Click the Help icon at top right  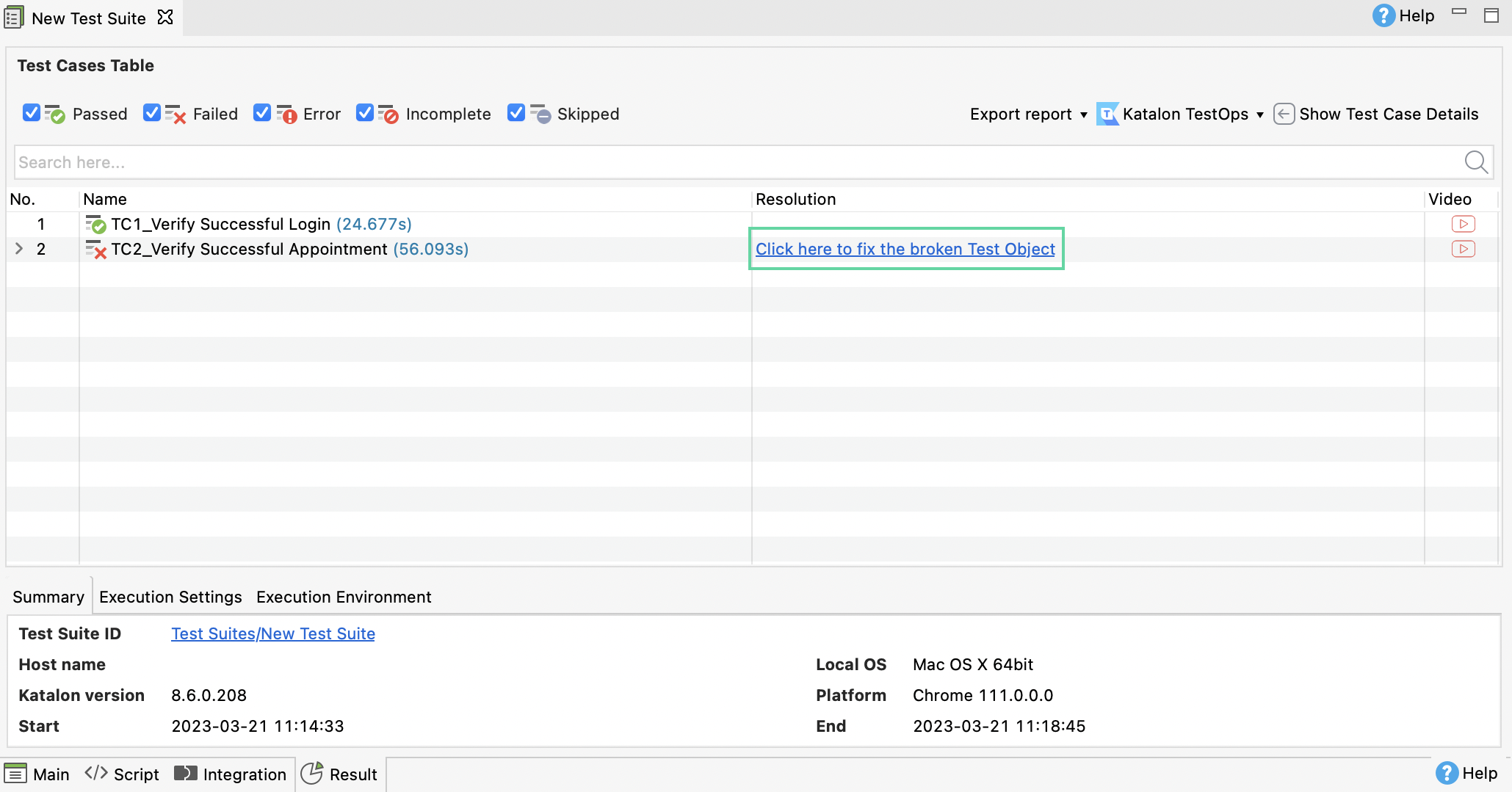[1383, 15]
